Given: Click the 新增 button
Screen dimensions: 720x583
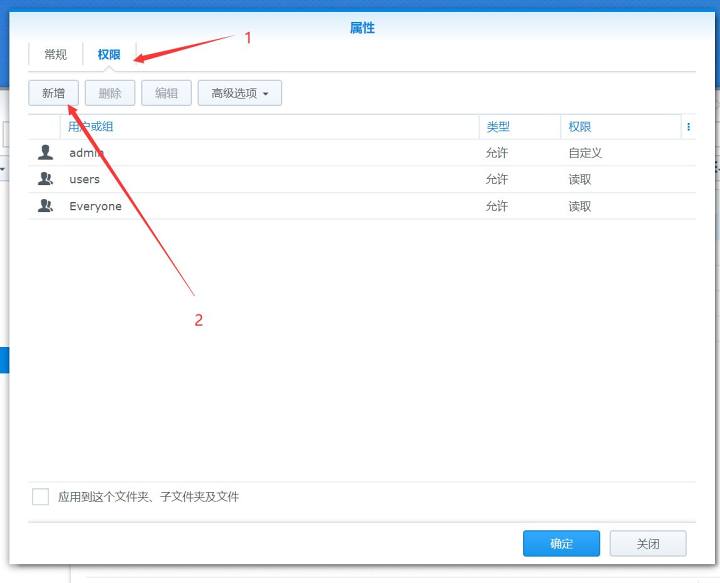Looking at the screenshot, I should coord(53,93).
